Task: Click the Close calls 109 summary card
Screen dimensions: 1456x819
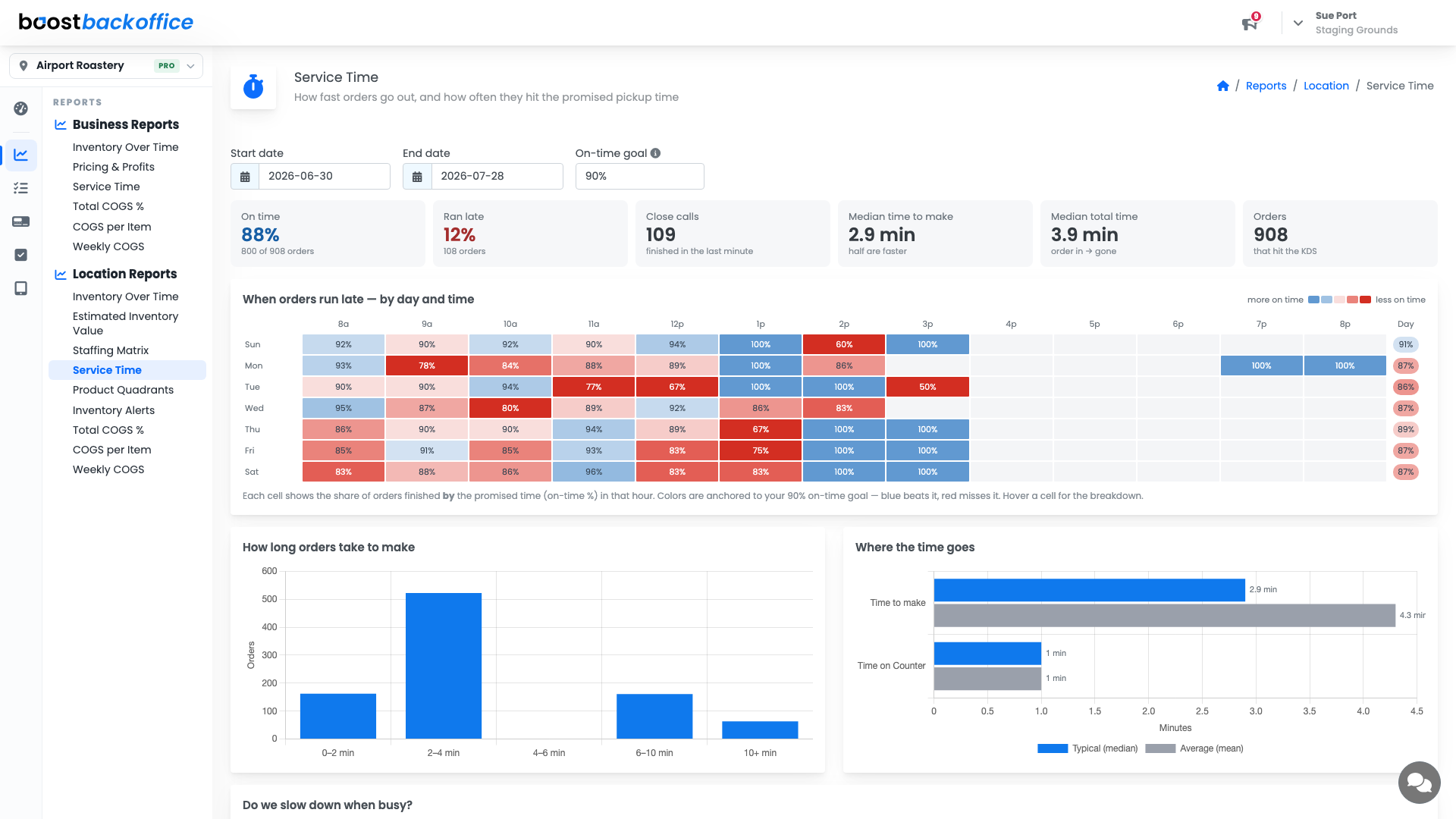Action: [x=733, y=234]
